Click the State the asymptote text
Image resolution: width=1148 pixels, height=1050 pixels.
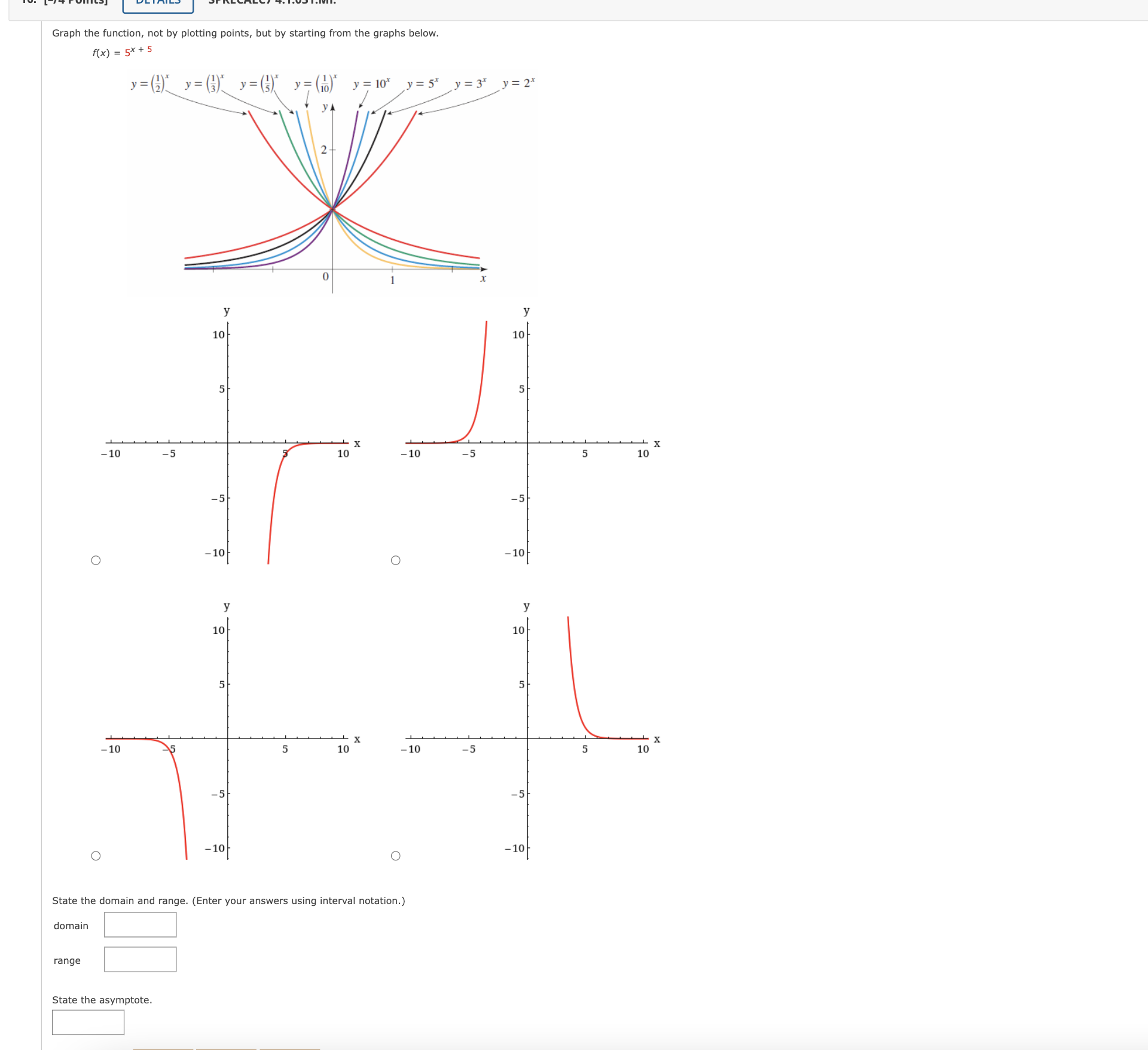[x=102, y=999]
